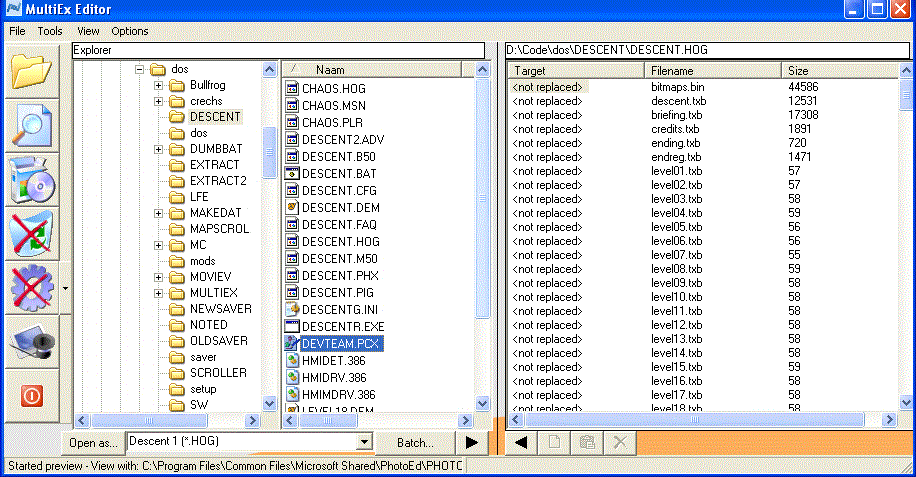Open the View menu
This screenshot has width=916, height=477.
88,31
